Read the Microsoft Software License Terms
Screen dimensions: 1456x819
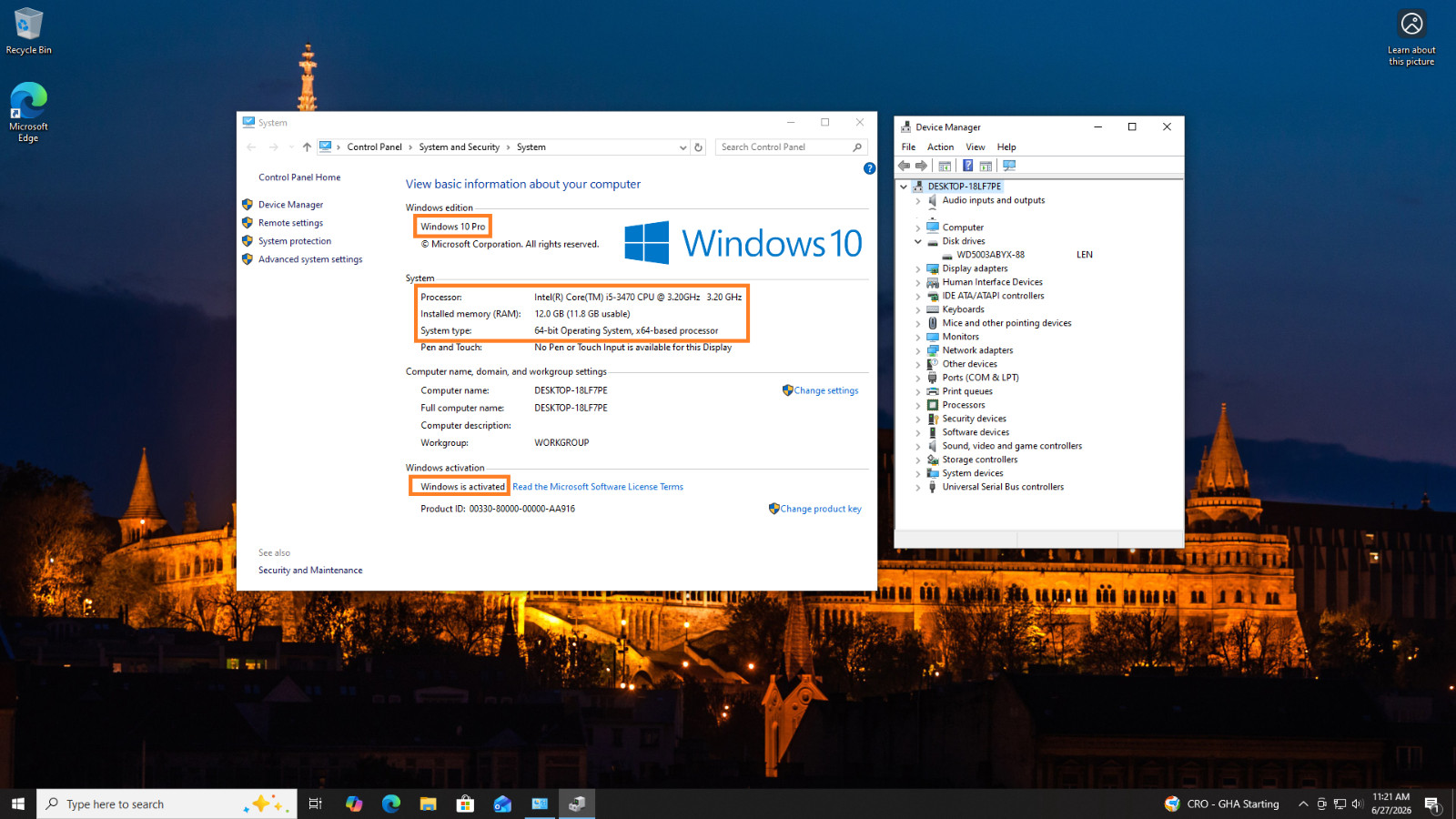(x=598, y=487)
